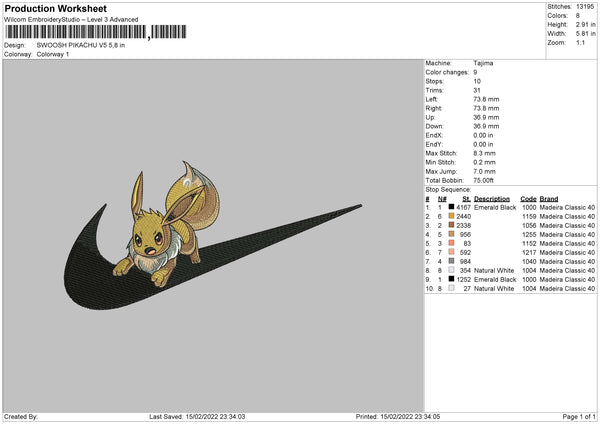Click the "Color changes:" label

tap(447, 72)
